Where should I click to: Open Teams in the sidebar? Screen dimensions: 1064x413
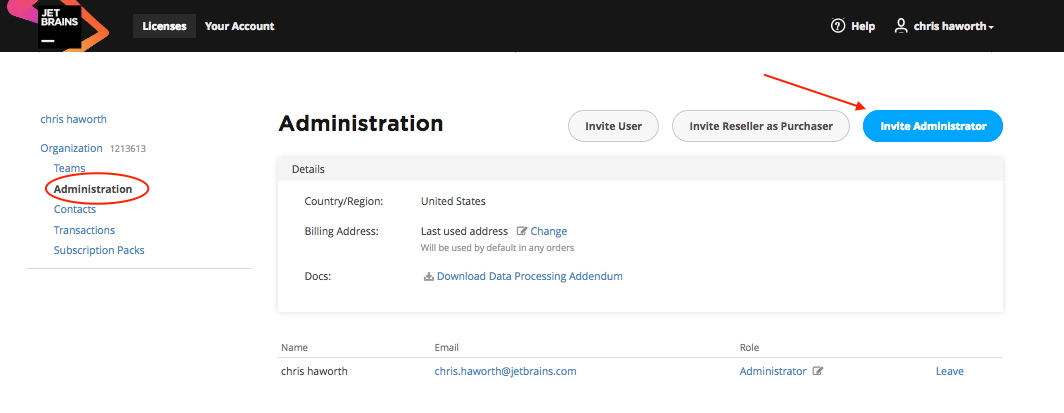click(69, 168)
